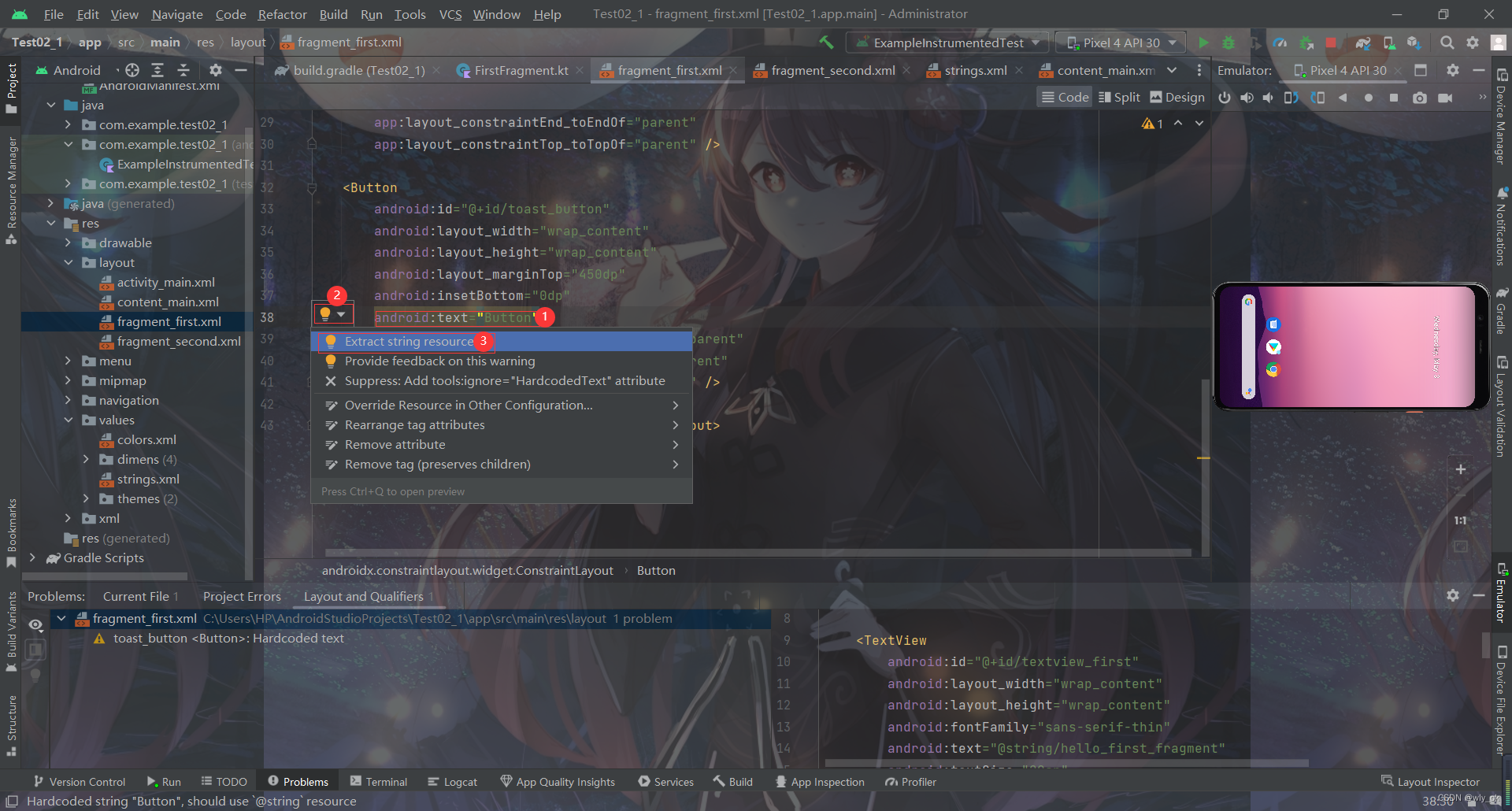
Task: Expand all icon in Project panel header
Action: [x=157, y=70]
